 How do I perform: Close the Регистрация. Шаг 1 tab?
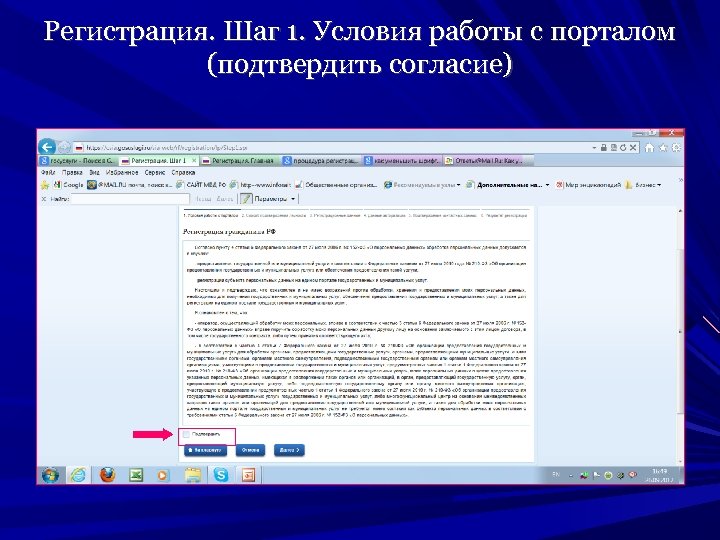pyautogui.click(x=194, y=161)
